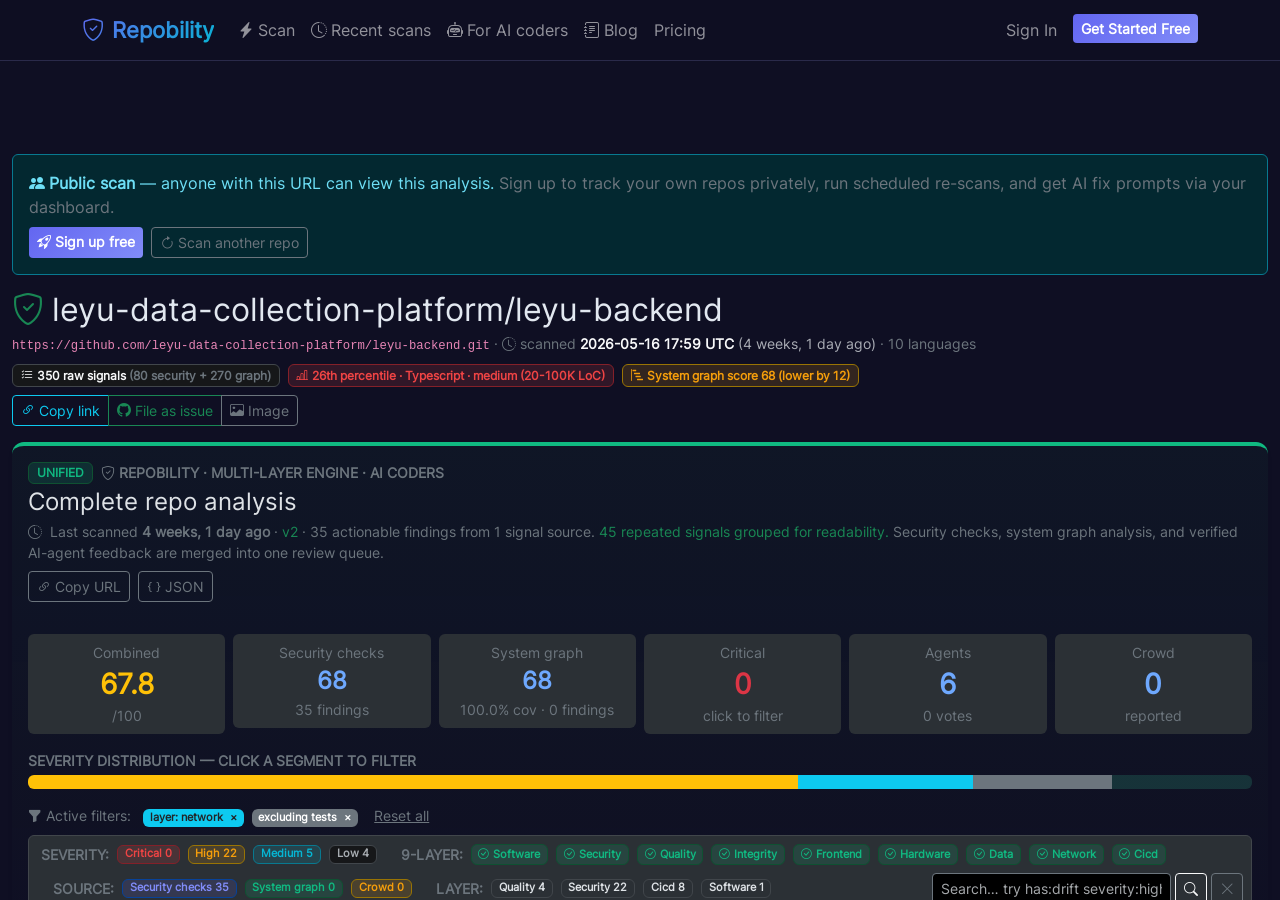Image resolution: width=1280 pixels, height=900 pixels.
Task: Focus the findings search input field
Action: point(1051,888)
